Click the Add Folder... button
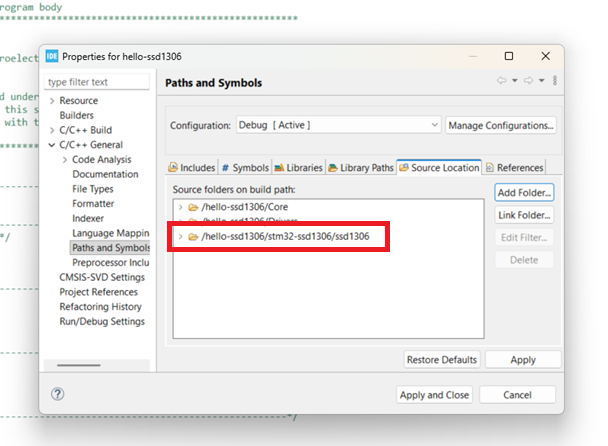608x446 pixels. (x=524, y=192)
